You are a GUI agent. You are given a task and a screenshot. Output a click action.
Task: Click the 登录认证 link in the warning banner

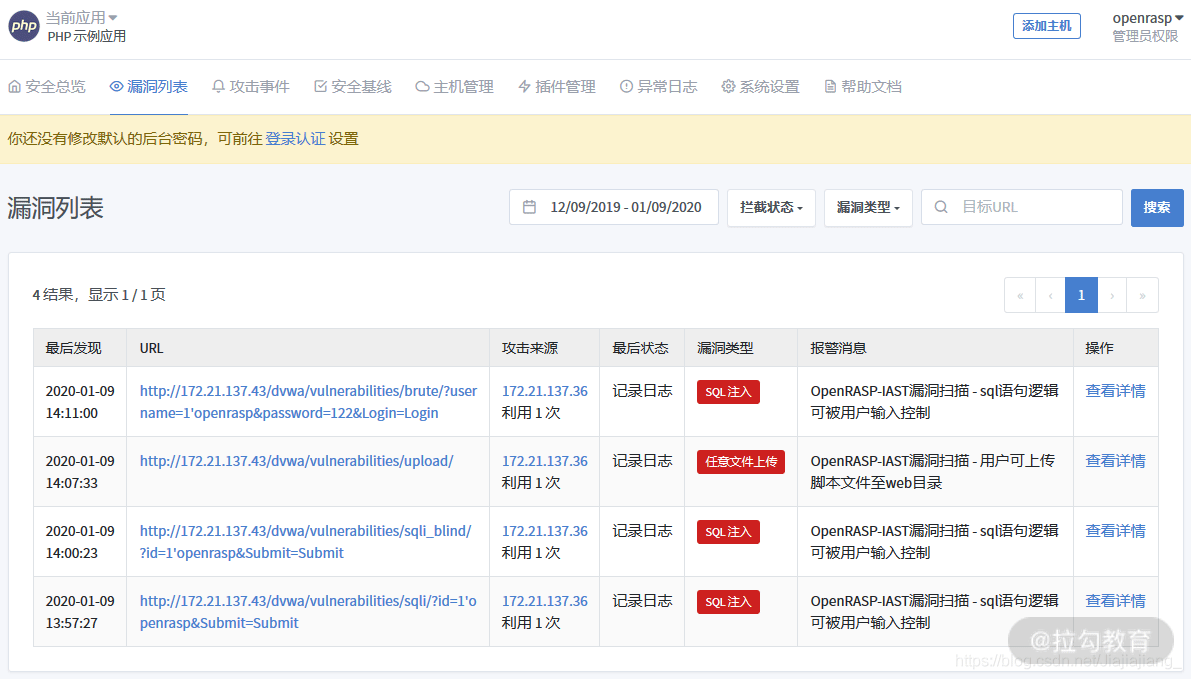click(x=295, y=138)
